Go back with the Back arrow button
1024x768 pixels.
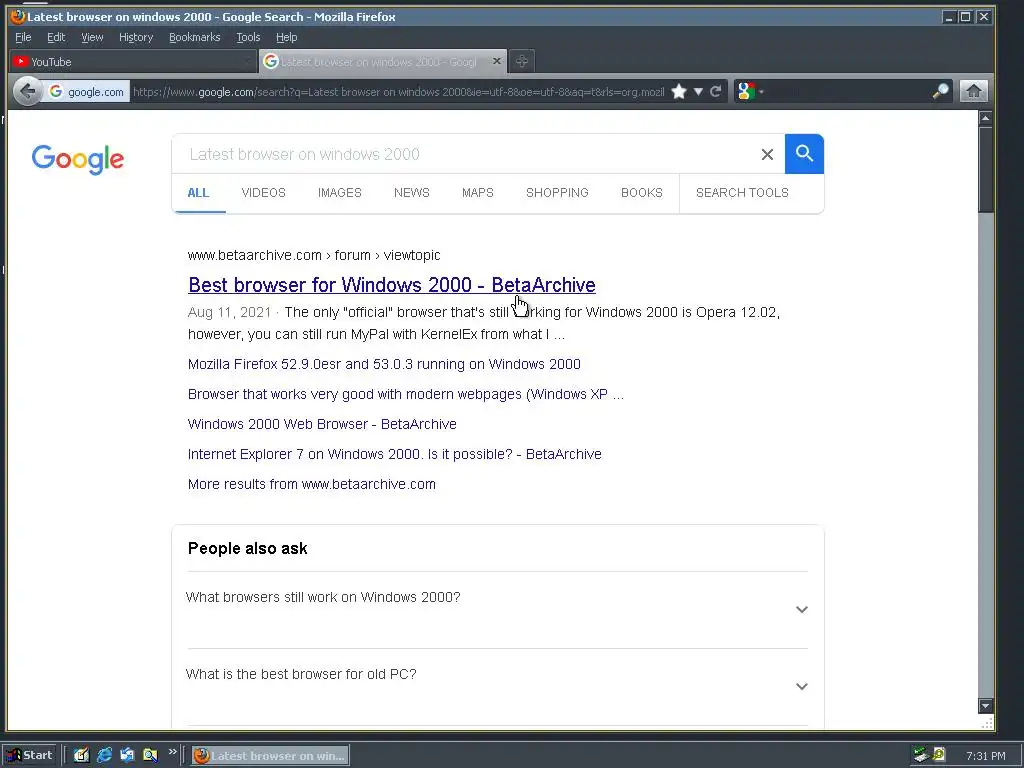(27, 91)
